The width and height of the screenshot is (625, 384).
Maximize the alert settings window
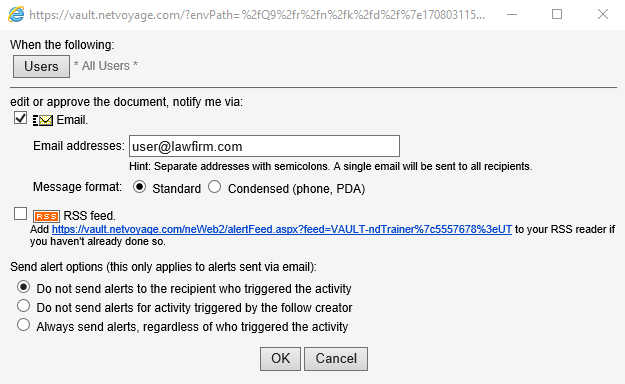point(557,15)
